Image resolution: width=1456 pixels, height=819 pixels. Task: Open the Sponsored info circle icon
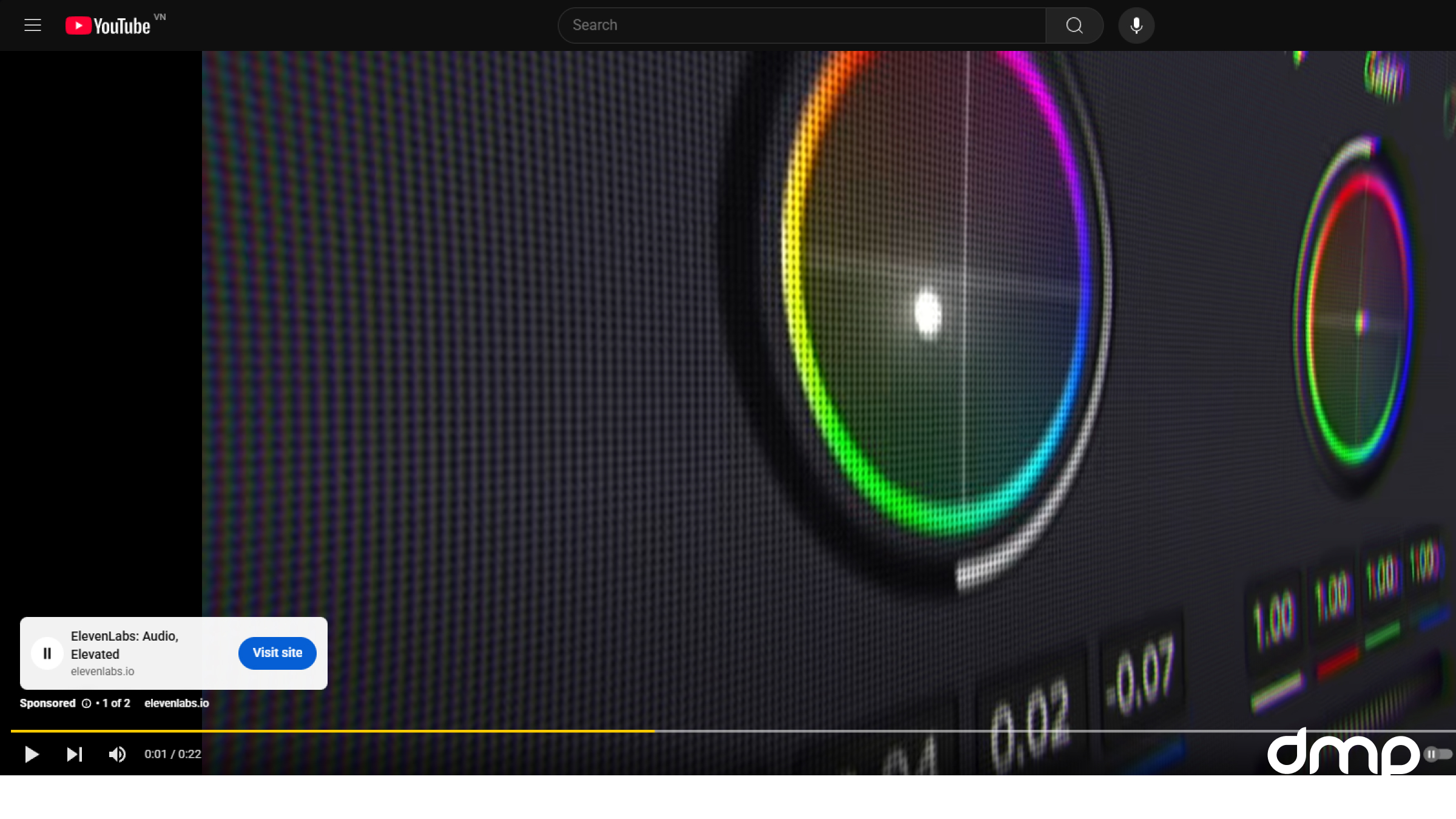[x=87, y=703]
